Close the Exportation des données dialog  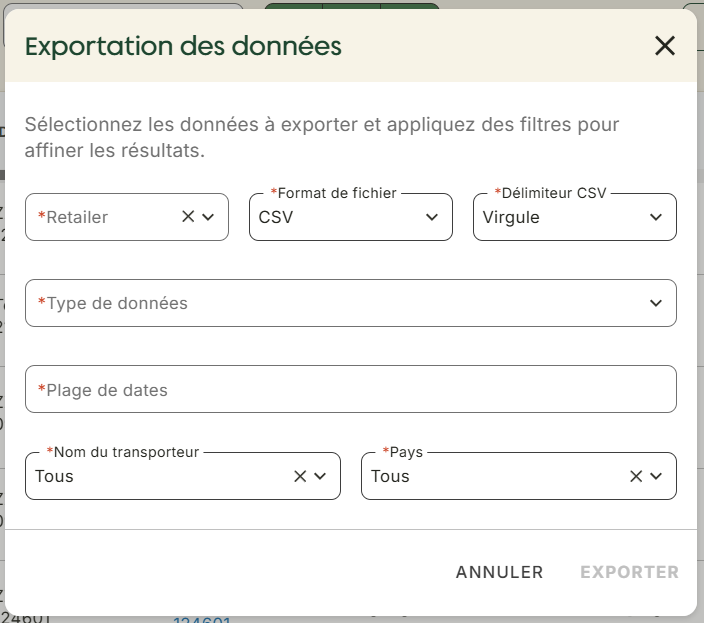664,46
